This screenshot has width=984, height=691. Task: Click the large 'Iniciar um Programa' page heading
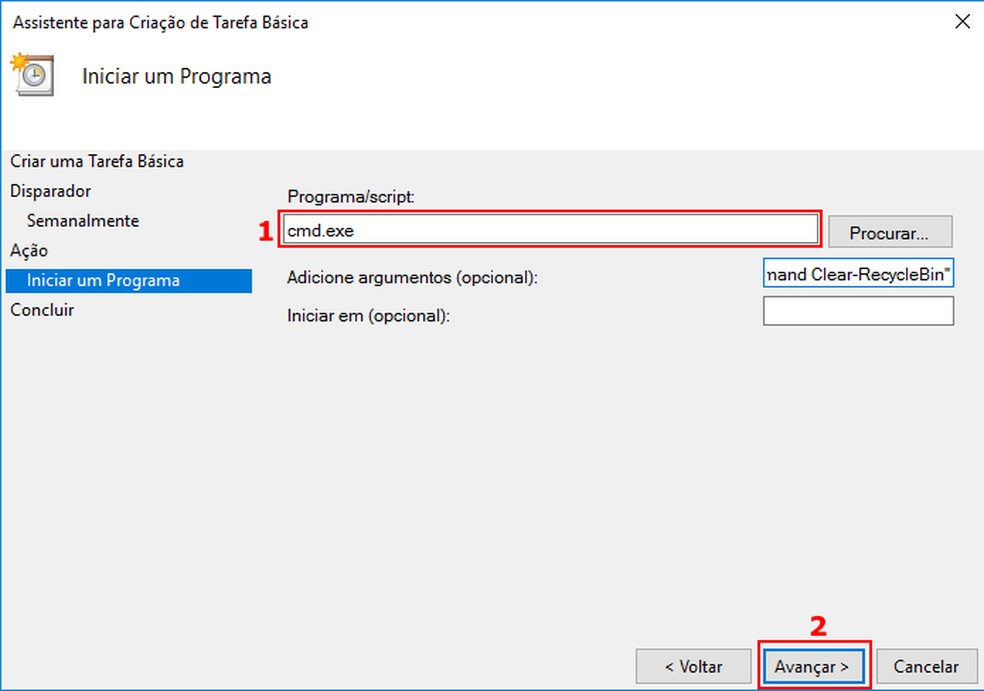point(176,76)
